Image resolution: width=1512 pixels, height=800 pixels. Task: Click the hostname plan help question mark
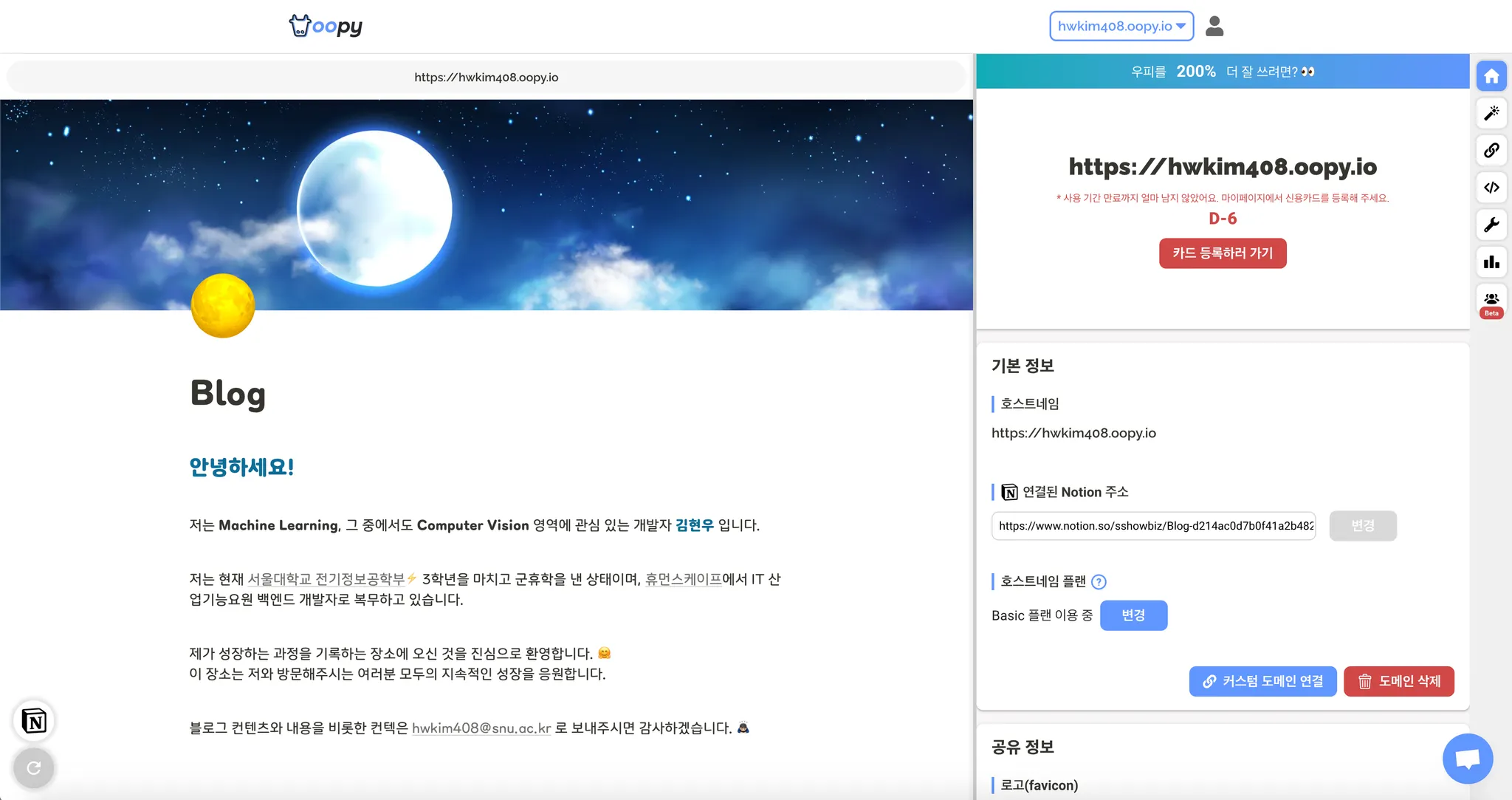point(1099,582)
